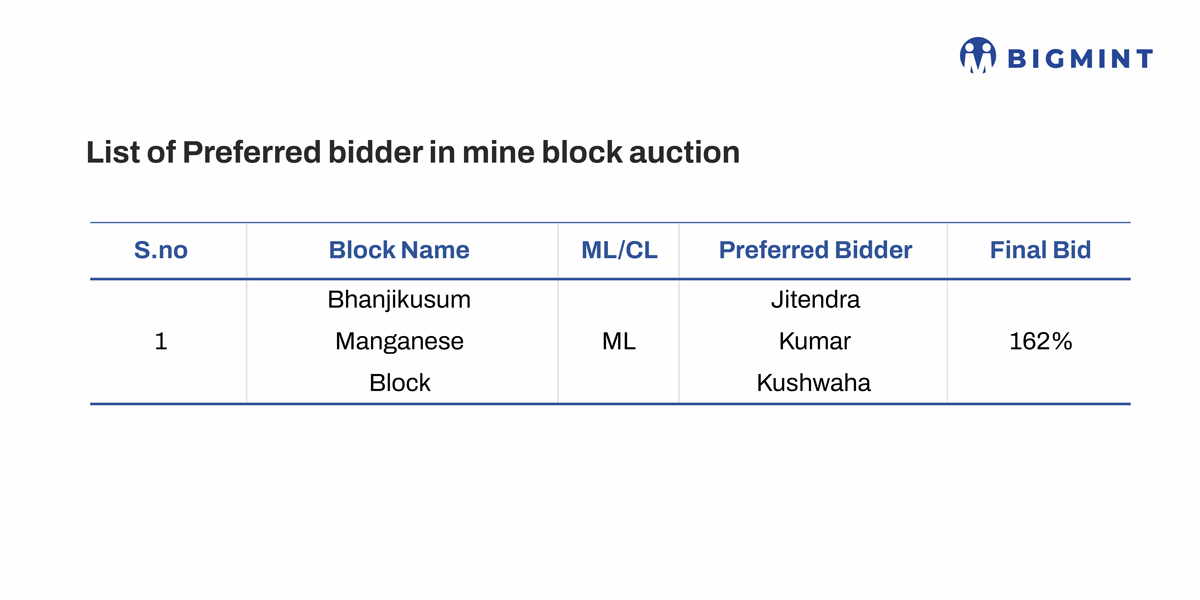
Task: Click the BigMint people logo icon
Action: [977, 56]
